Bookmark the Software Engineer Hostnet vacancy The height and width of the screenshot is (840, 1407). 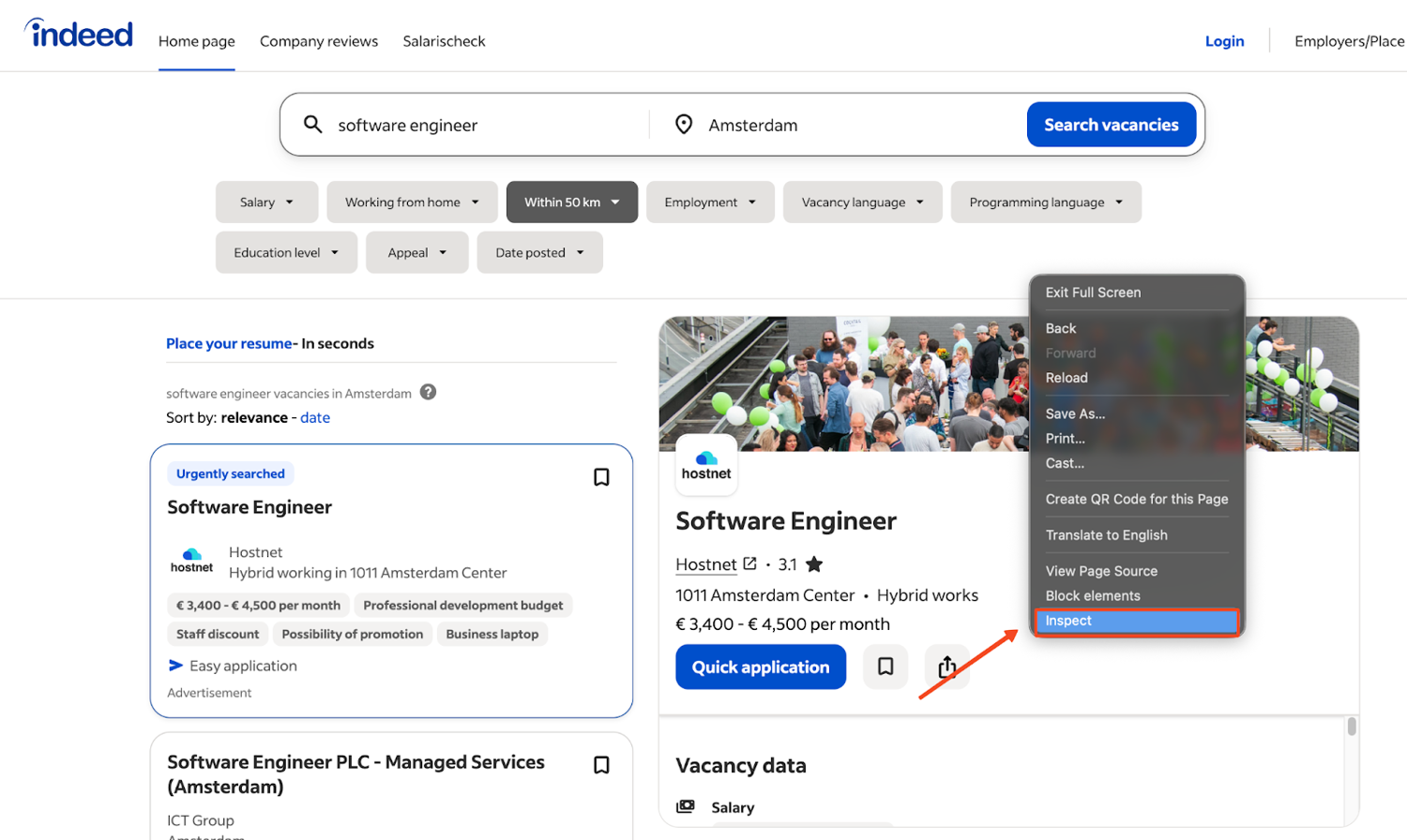[x=601, y=477]
